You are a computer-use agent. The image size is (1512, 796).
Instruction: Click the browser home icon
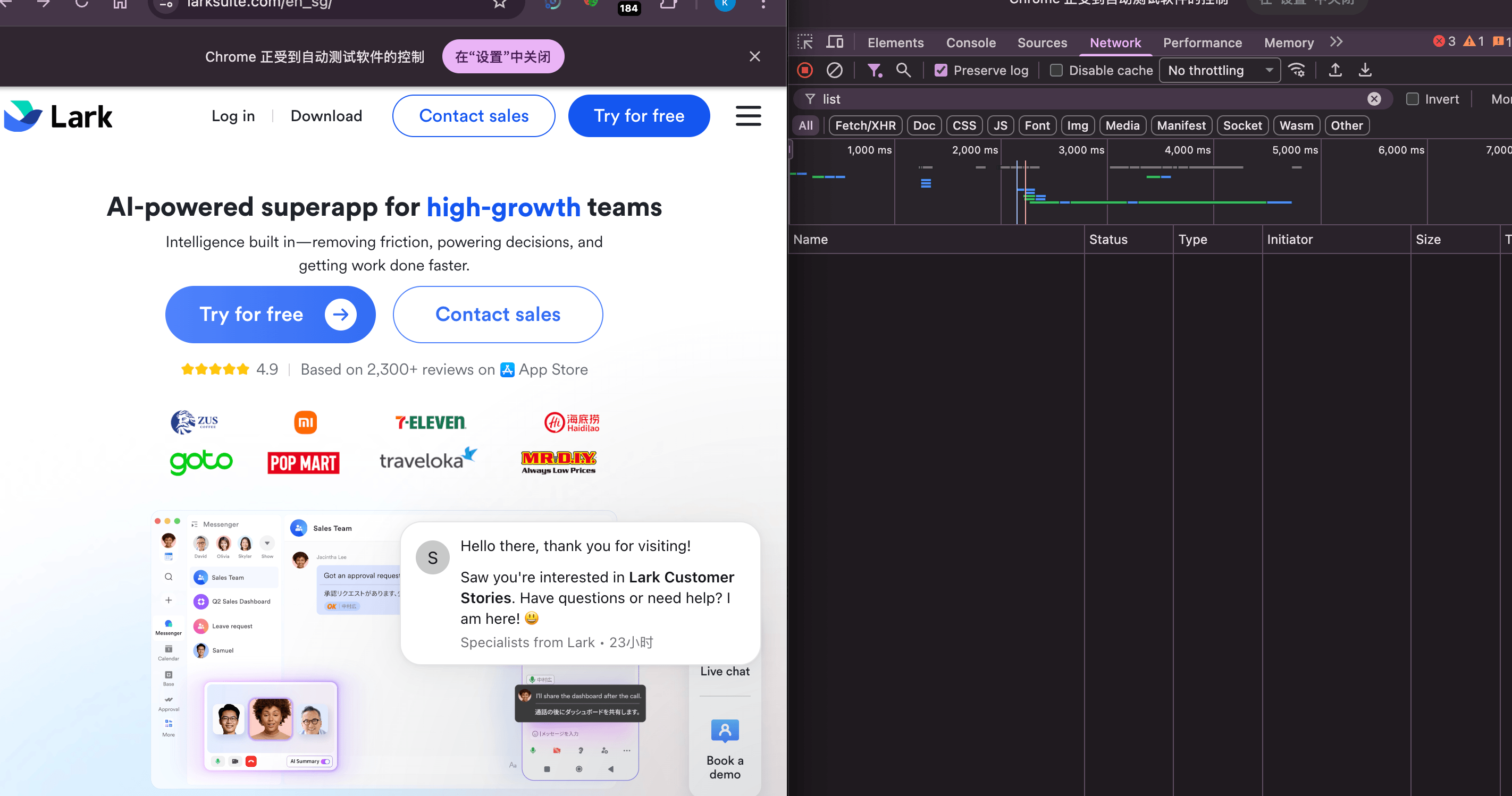tap(120, 4)
